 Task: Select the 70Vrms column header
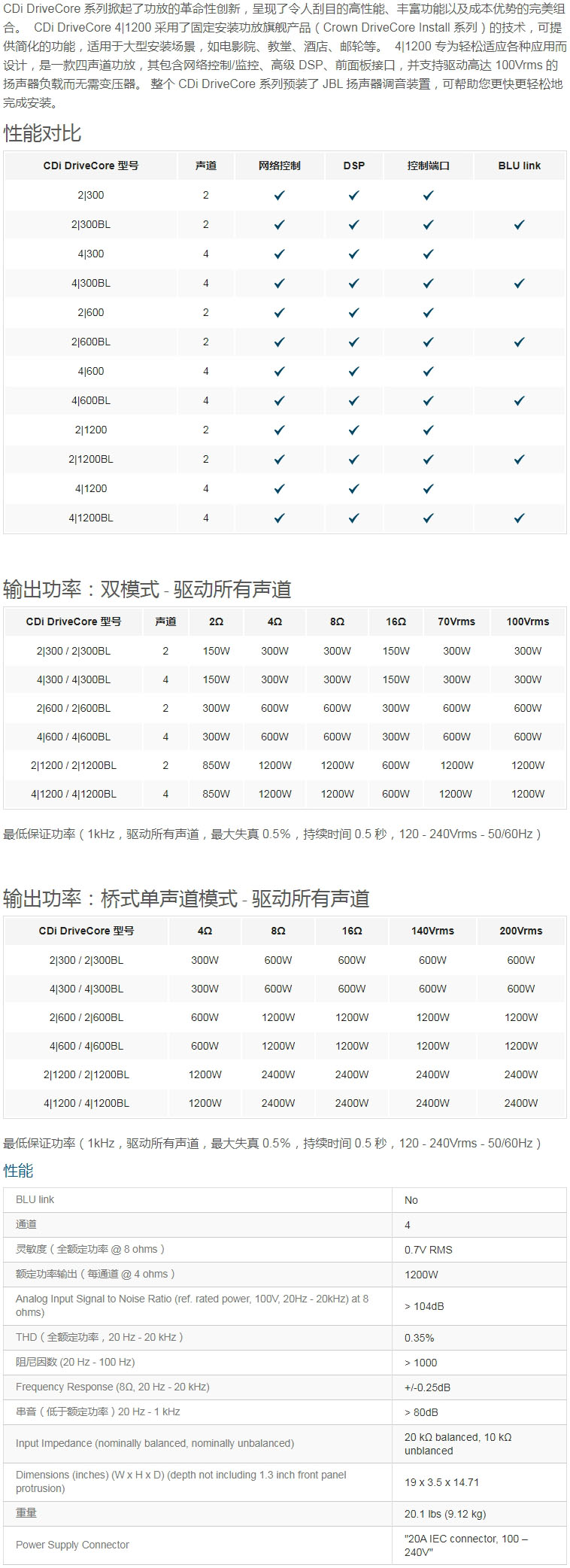[x=456, y=621]
